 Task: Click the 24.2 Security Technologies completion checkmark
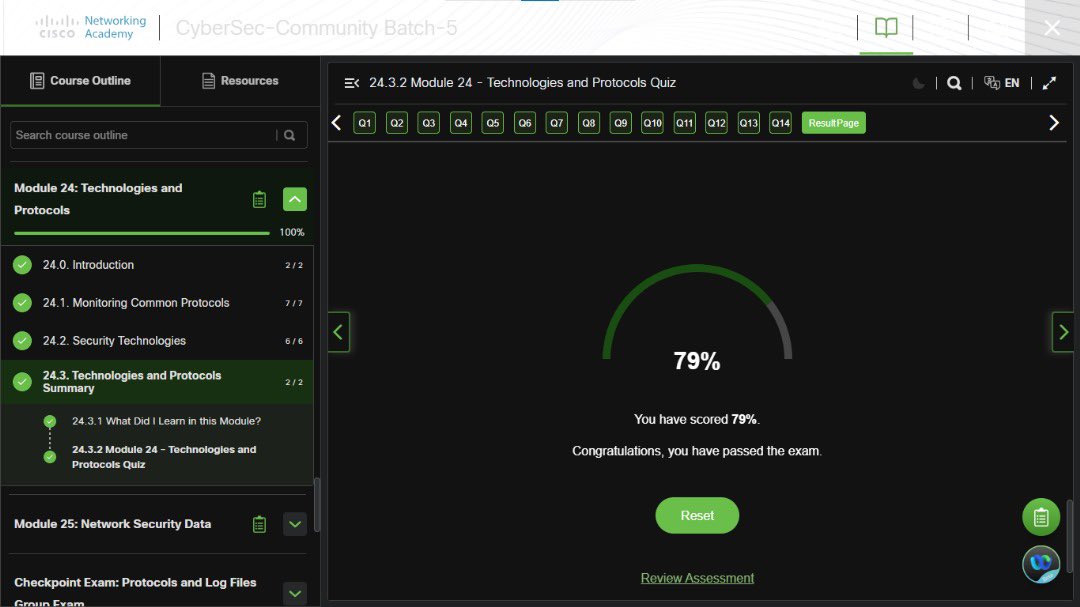pos(22,340)
